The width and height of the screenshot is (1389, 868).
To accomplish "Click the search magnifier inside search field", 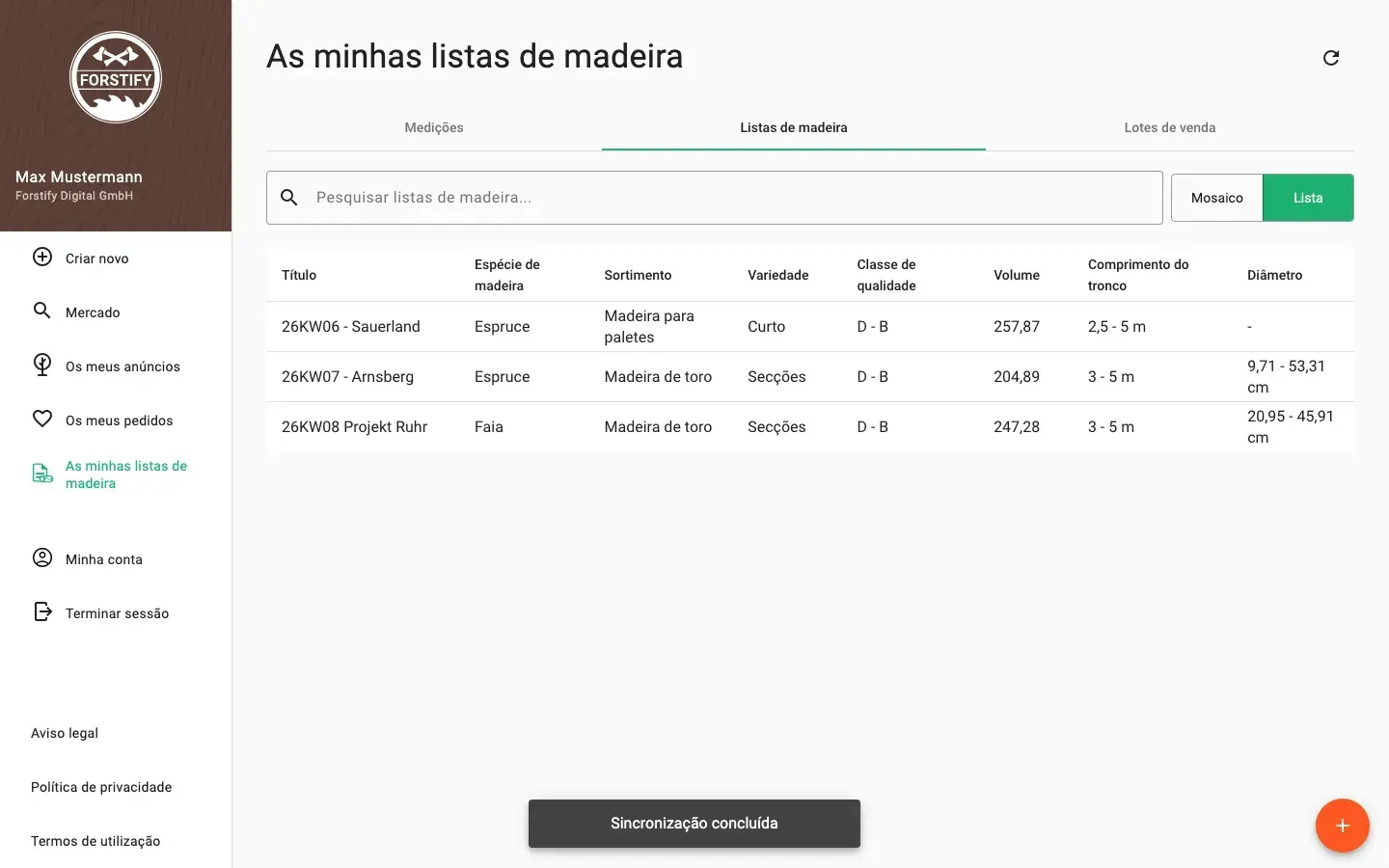I will pyautogui.click(x=288, y=197).
